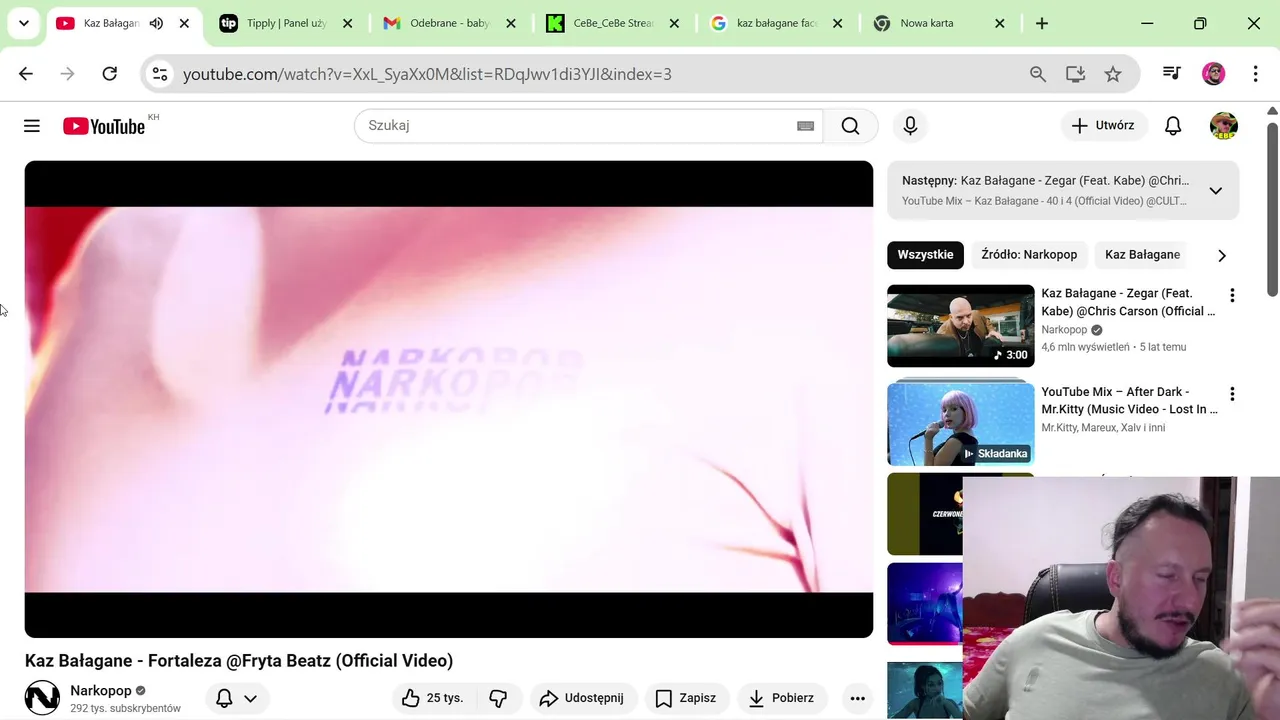Open options for the After Dark mix

pyautogui.click(x=1232, y=394)
